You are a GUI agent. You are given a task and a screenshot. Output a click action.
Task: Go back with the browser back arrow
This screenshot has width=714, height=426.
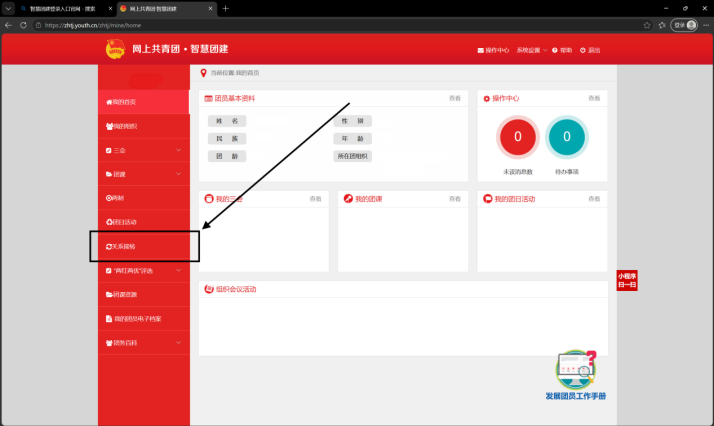pos(8,25)
